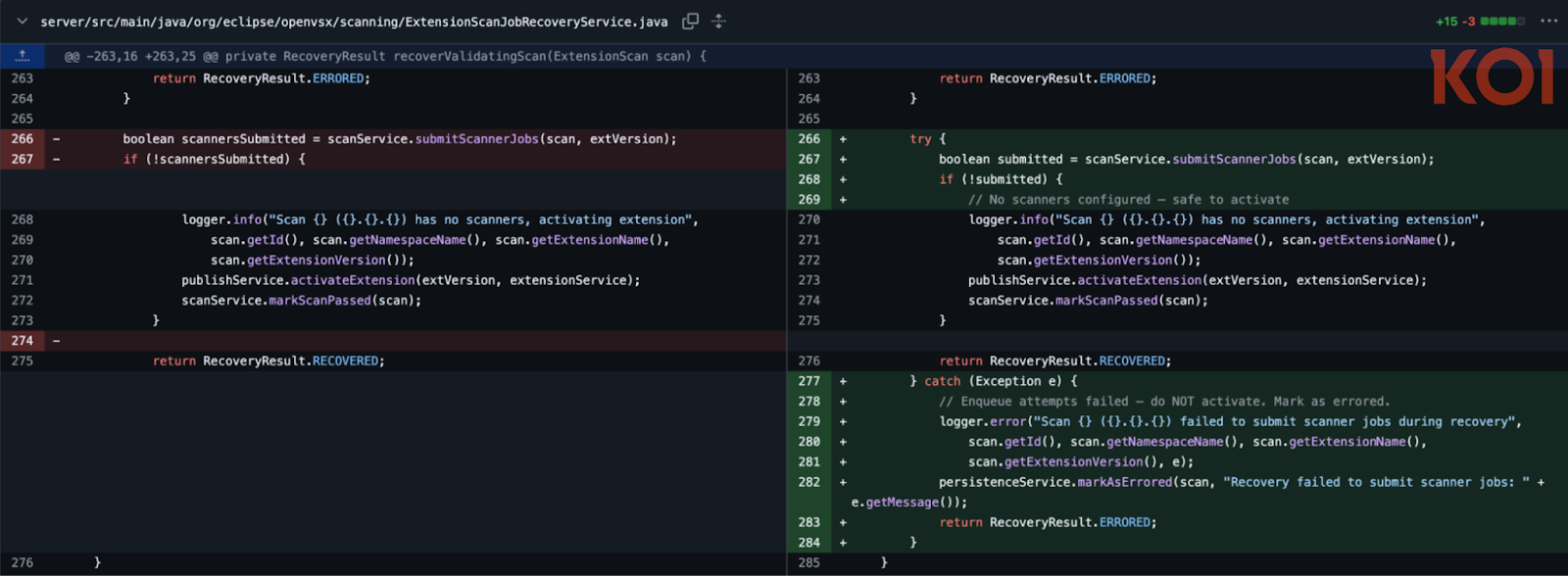
Task: Click line number 279
Action: click(x=809, y=421)
